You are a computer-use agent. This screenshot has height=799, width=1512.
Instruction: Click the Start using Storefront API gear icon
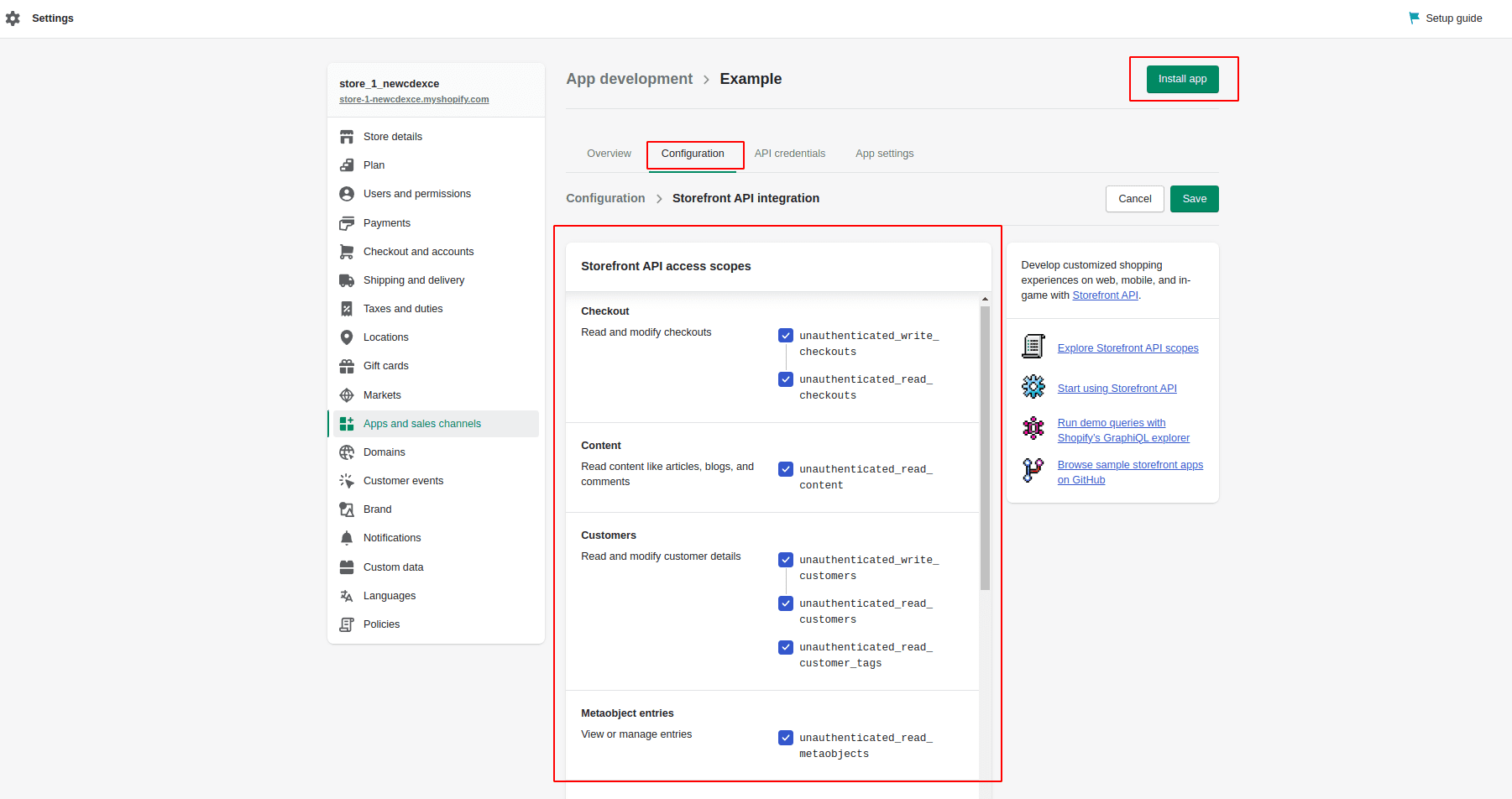pos(1033,387)
